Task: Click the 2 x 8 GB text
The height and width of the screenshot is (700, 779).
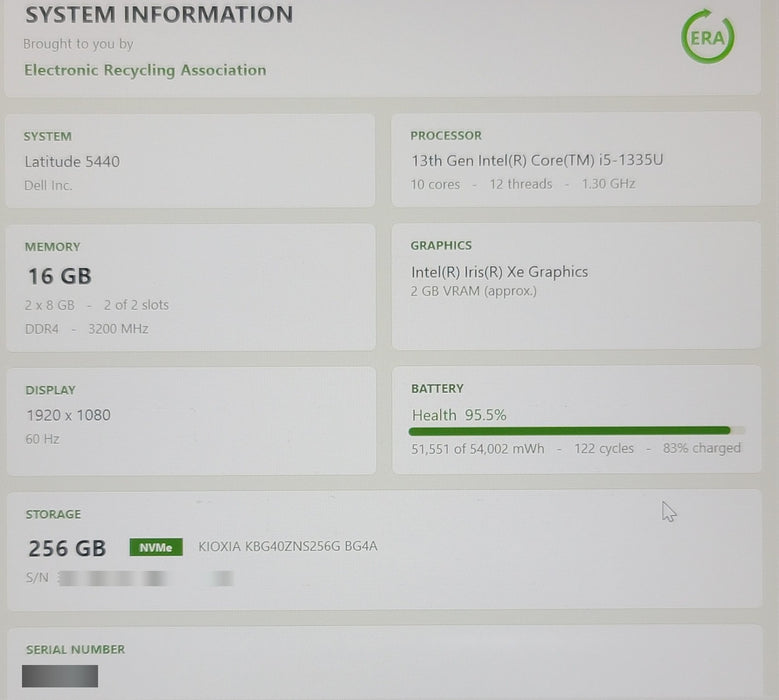Action: tap(50, 305)
